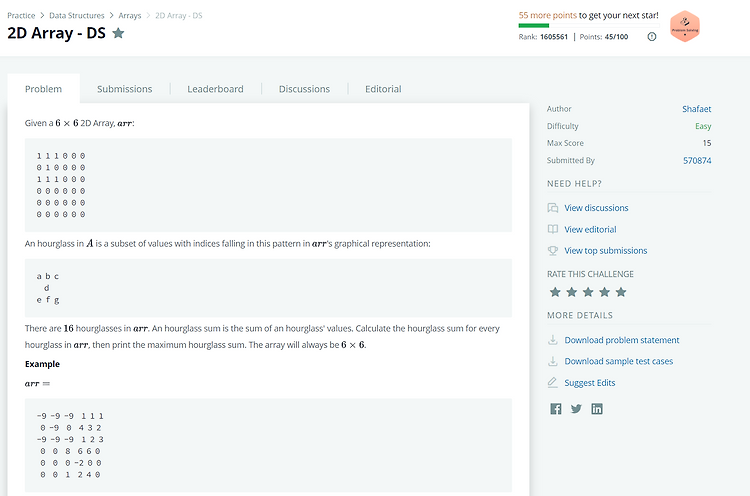
Task: Open View top submissions link
Action: point(606,251)
